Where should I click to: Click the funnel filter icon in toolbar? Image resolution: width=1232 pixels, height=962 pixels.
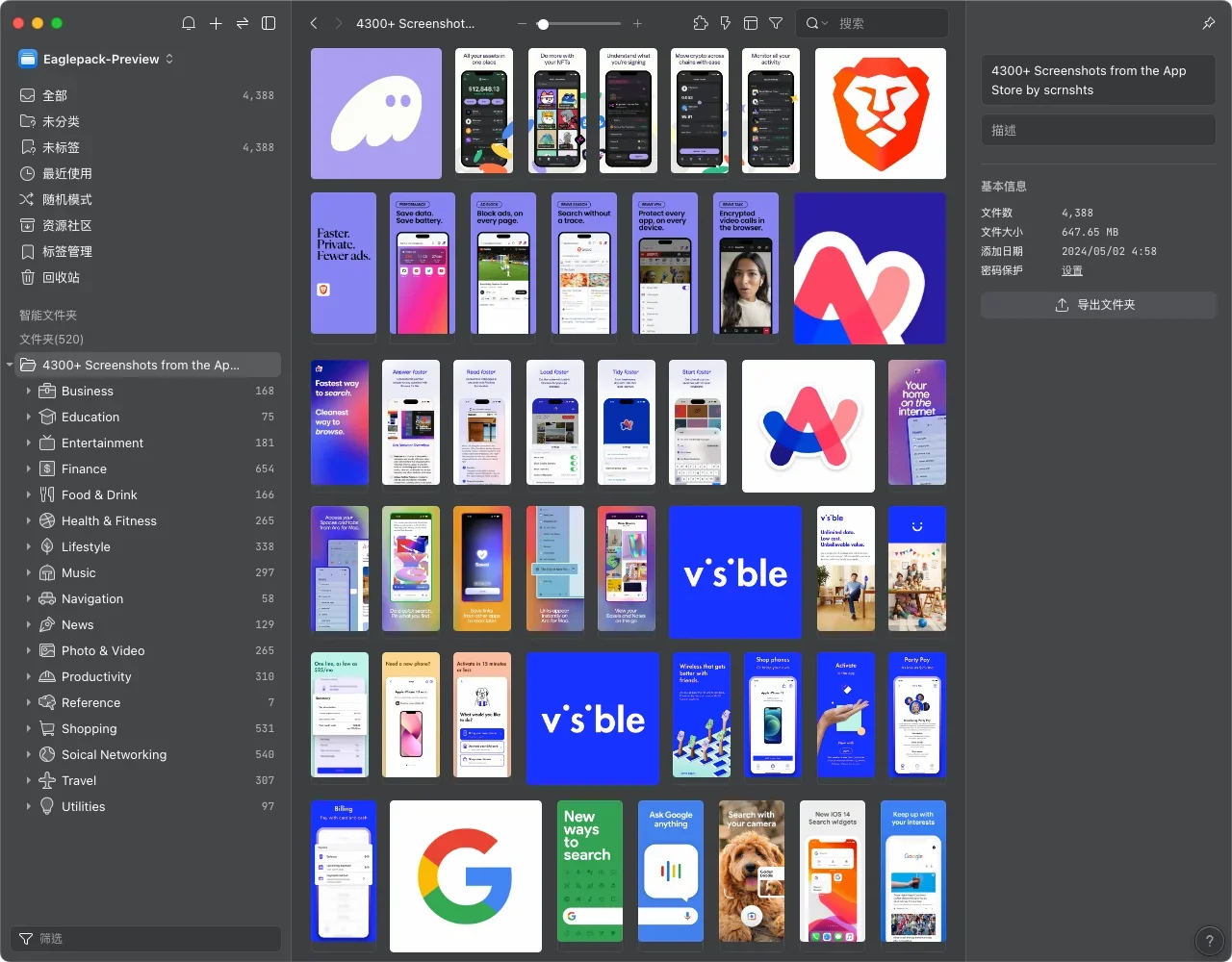(776, 23)
